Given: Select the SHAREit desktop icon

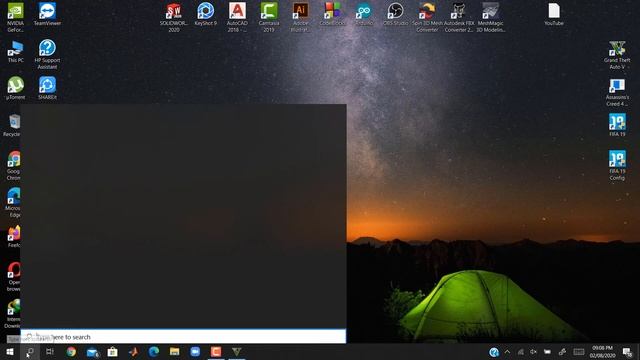Looking at the screenshot, I should pos(47,88).
